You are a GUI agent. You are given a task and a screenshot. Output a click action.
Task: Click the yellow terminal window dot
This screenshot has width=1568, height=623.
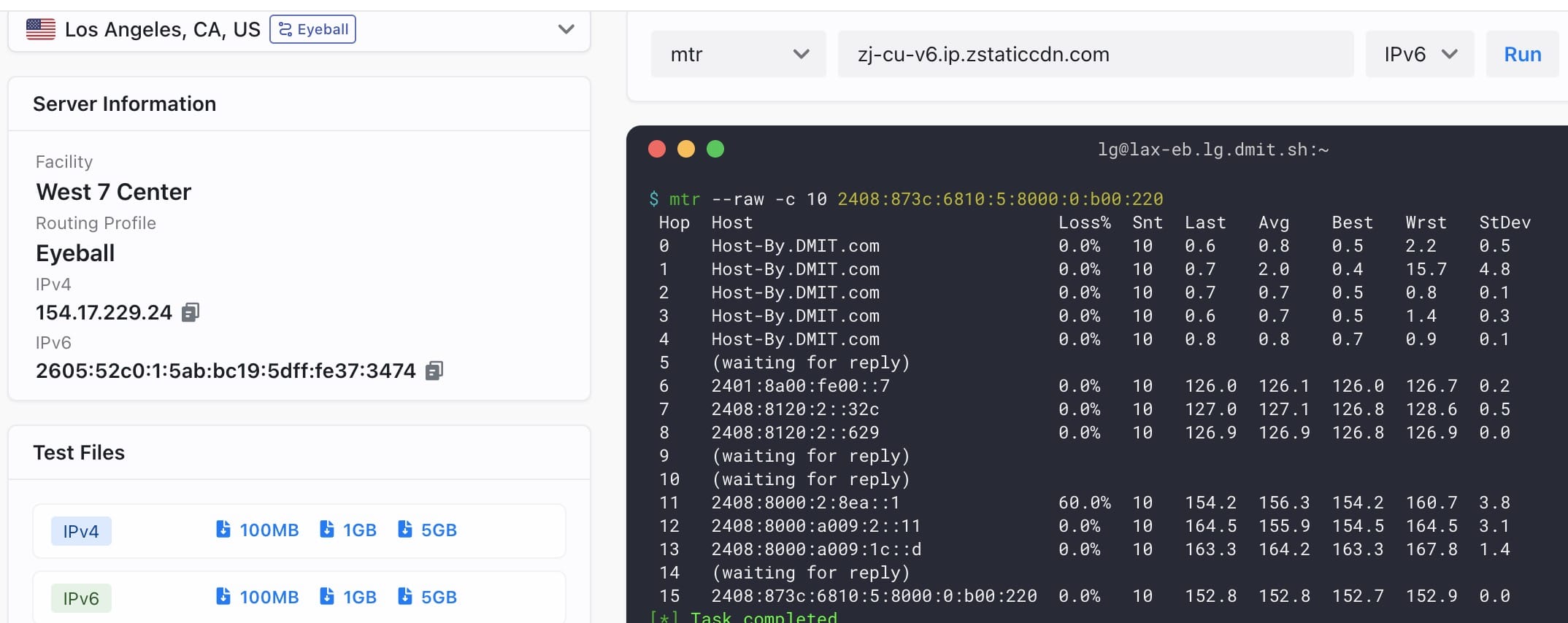pos(686,149)
